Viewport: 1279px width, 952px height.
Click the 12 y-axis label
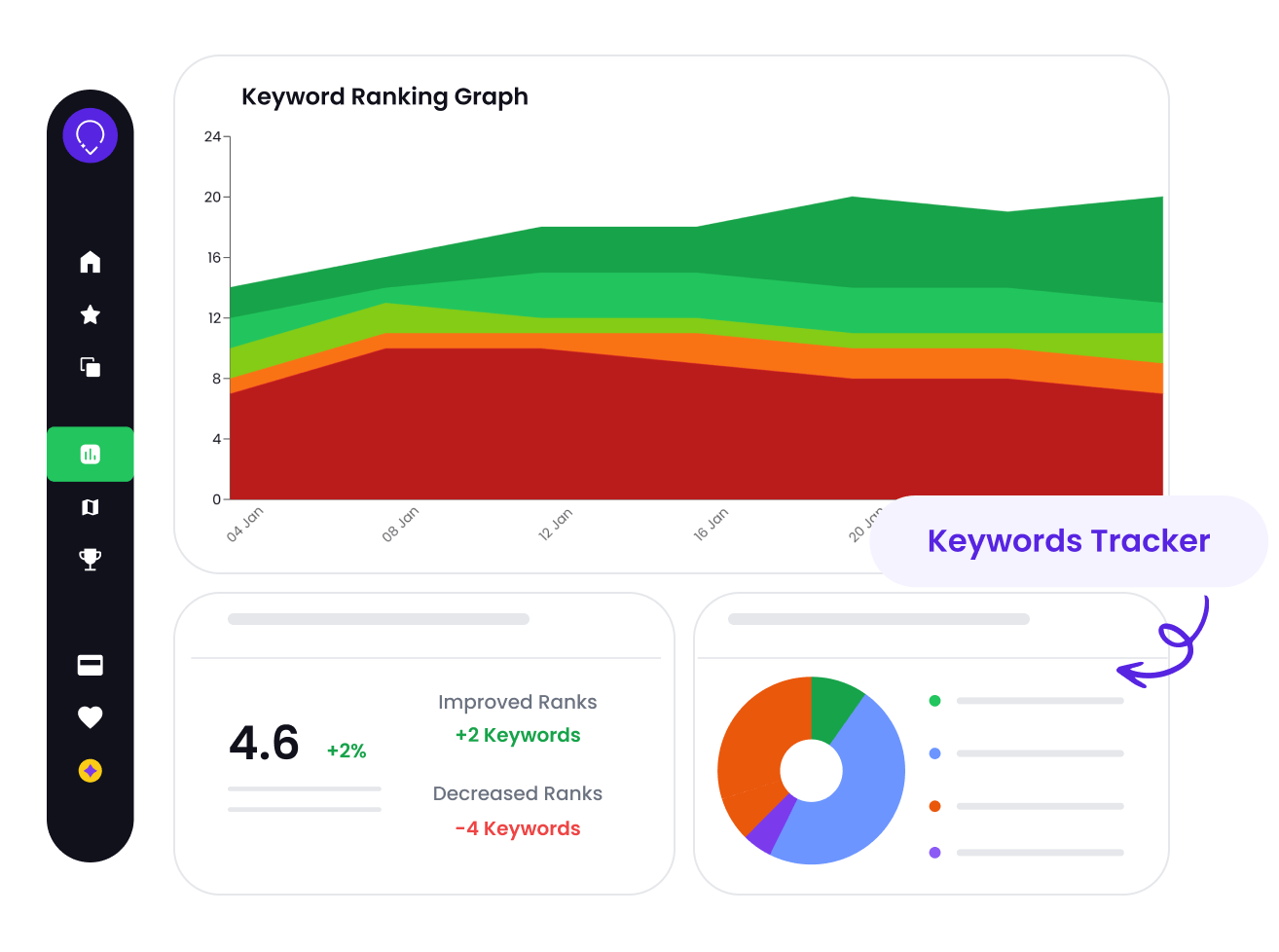(214, 317)
